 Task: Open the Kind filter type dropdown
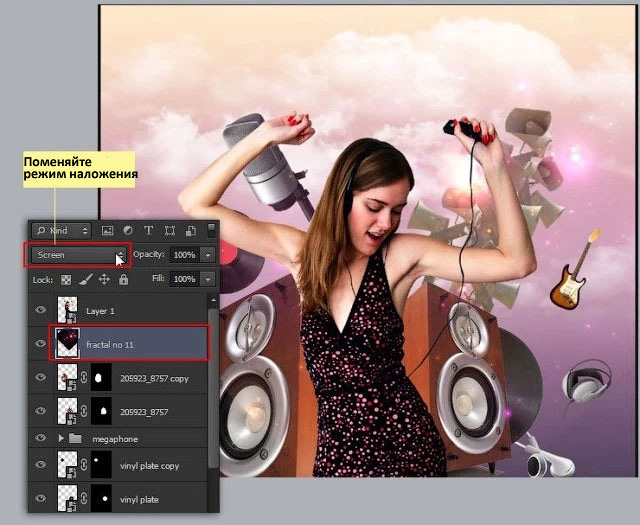point(61,231)
